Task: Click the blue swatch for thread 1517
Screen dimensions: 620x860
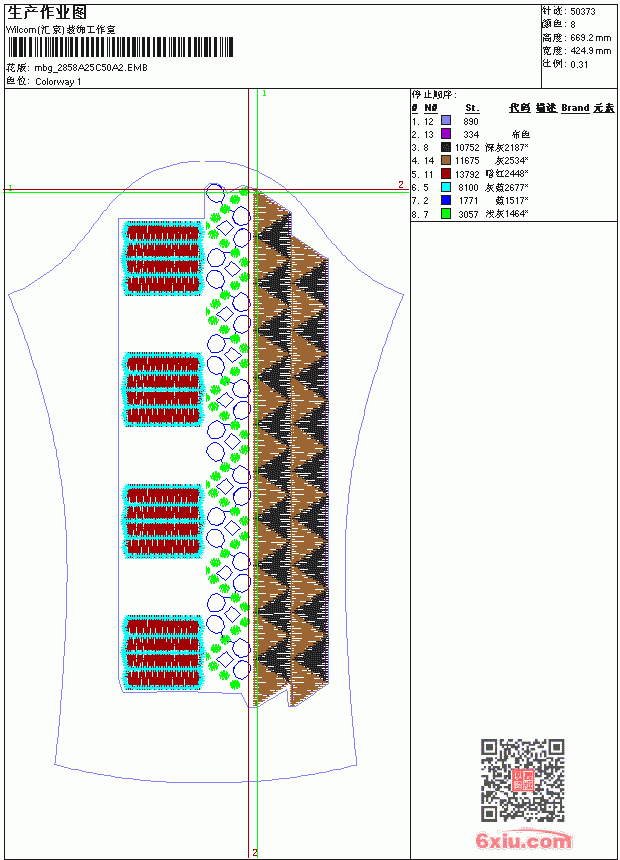Action: 446,200
